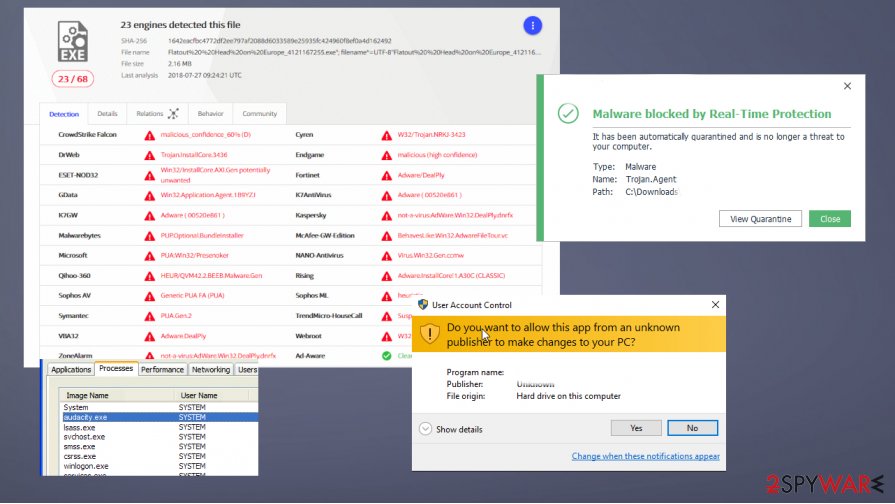Click the User Account Control shield icon
895x504 pixels.
pos(423,304)
